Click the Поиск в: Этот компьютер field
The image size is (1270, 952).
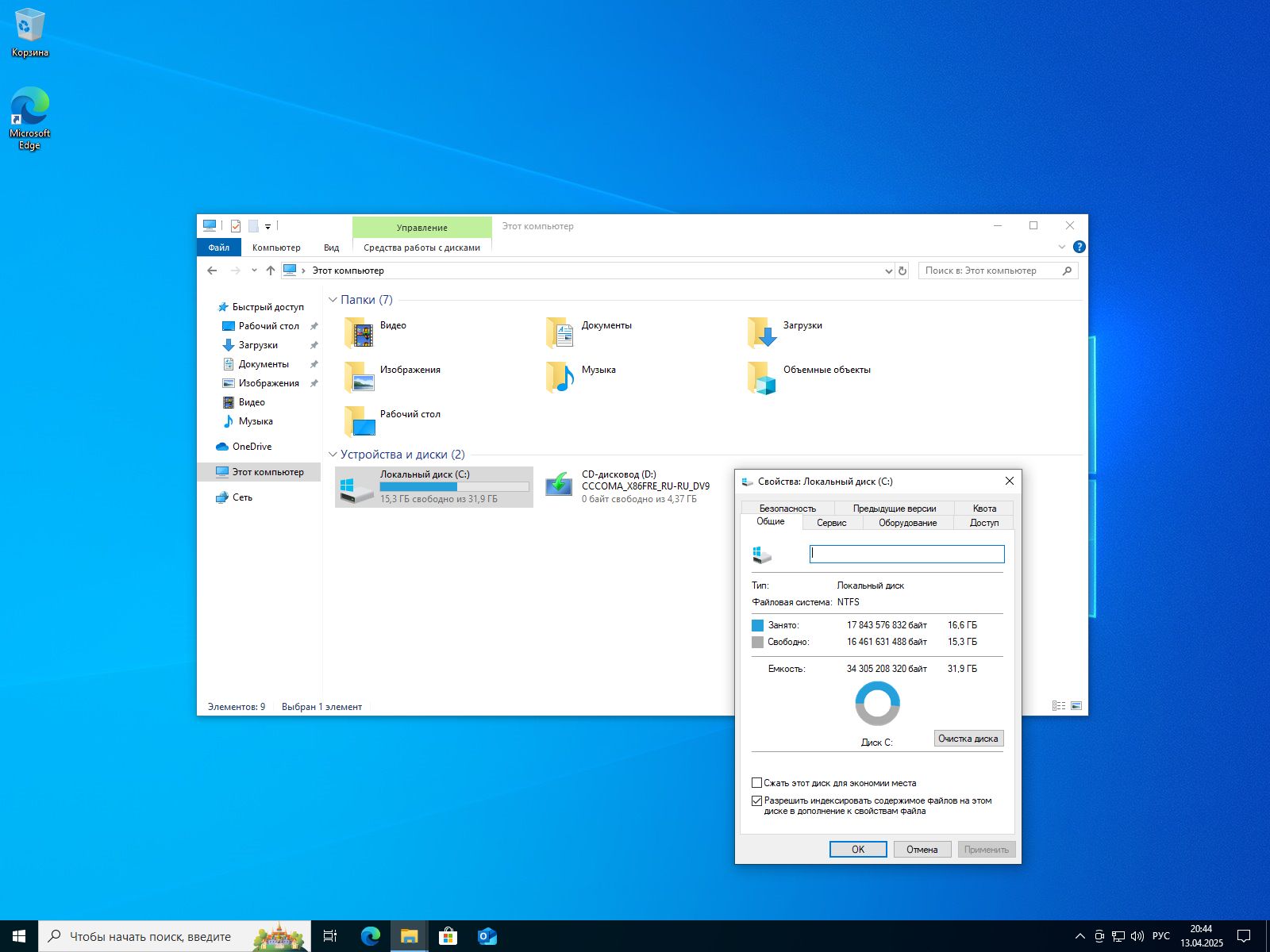pyautogui.click(x=998, y=271)
